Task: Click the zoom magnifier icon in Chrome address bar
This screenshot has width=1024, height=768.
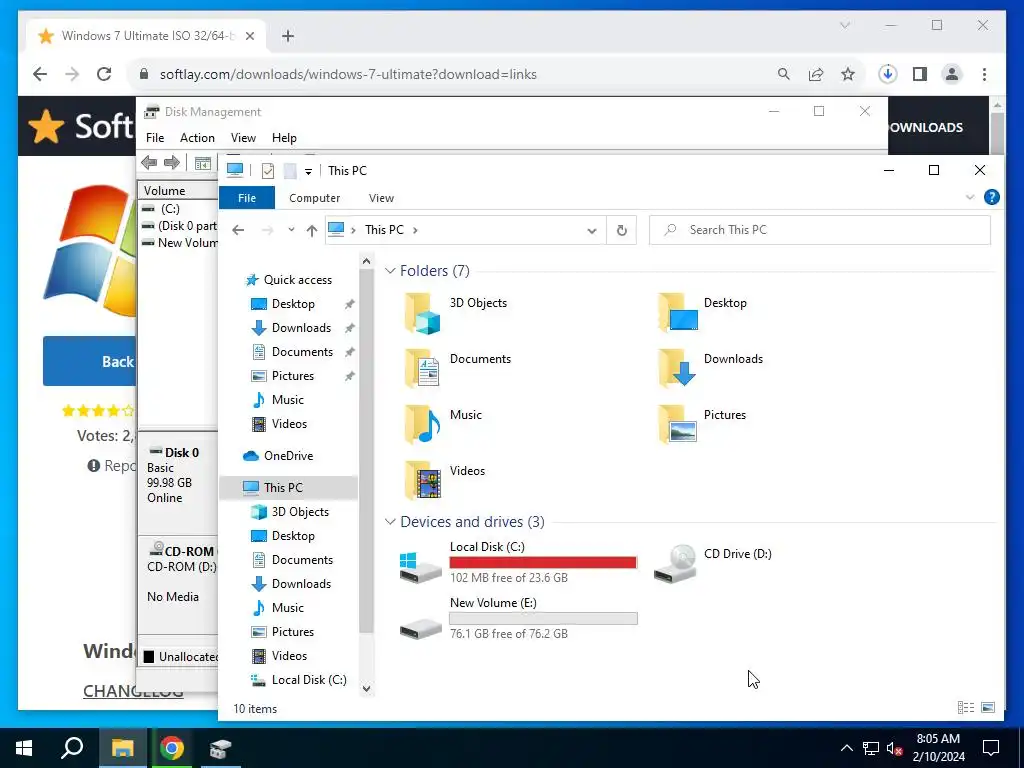Action: pos(784,74)
